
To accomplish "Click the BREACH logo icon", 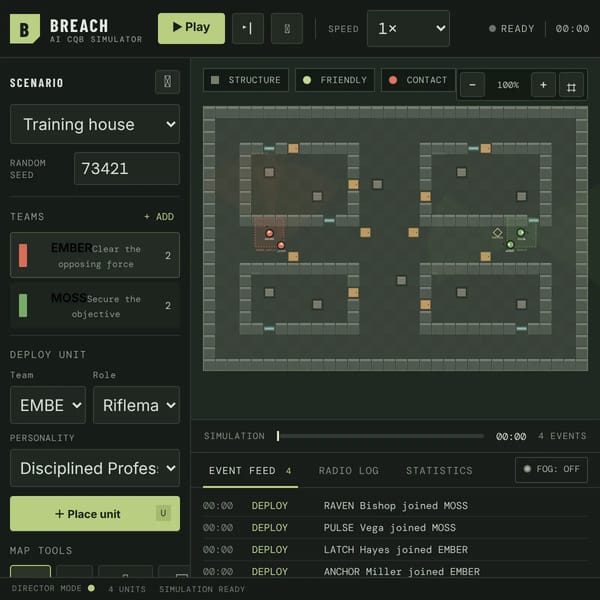I will click(24, 29).
